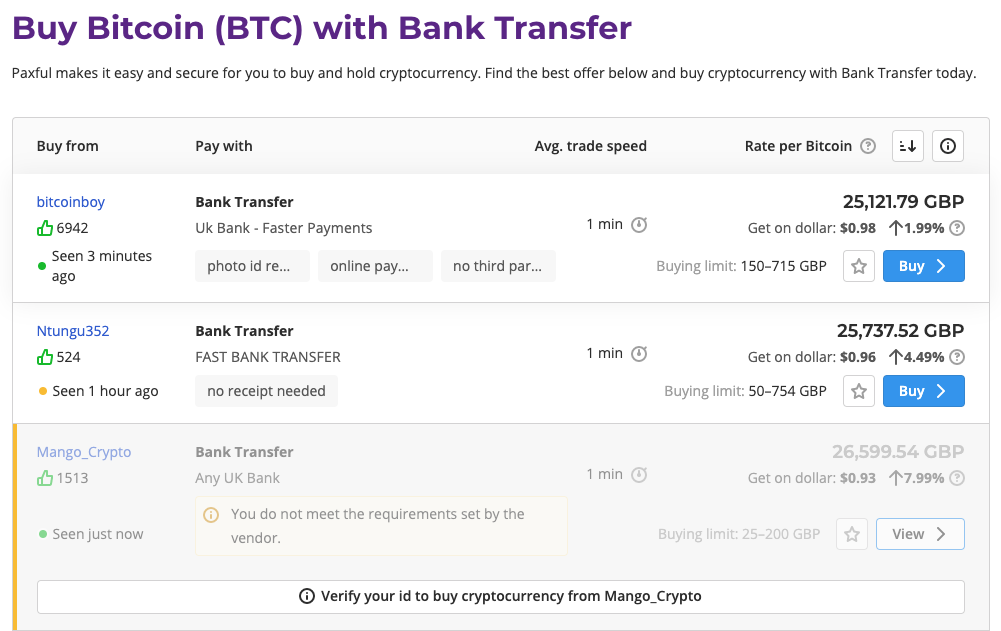The width and height of the screenshot is (1001, 631).
Task: Click help icon beside 4.49% markup
Action: pos(956,357)
